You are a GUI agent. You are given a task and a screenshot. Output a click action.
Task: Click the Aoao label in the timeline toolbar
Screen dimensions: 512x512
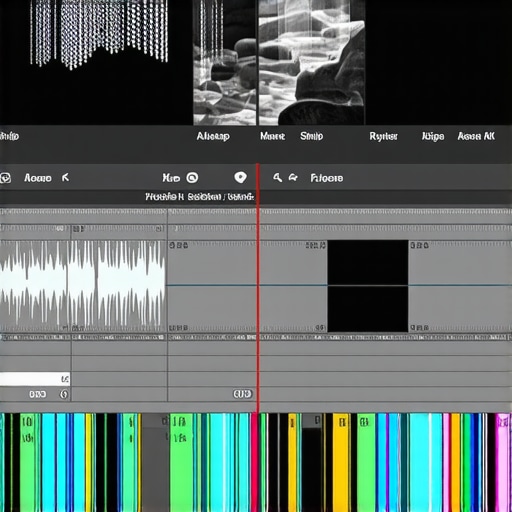[x=38, y=178]
